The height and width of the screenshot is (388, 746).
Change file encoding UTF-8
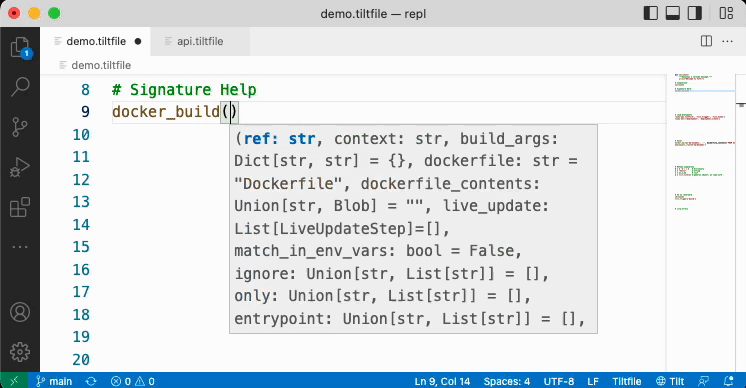point(559,381)
